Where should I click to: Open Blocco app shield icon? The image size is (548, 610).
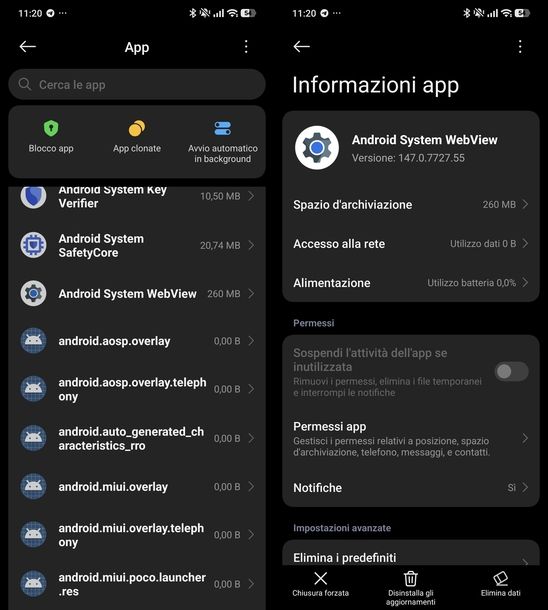point(51,128)
